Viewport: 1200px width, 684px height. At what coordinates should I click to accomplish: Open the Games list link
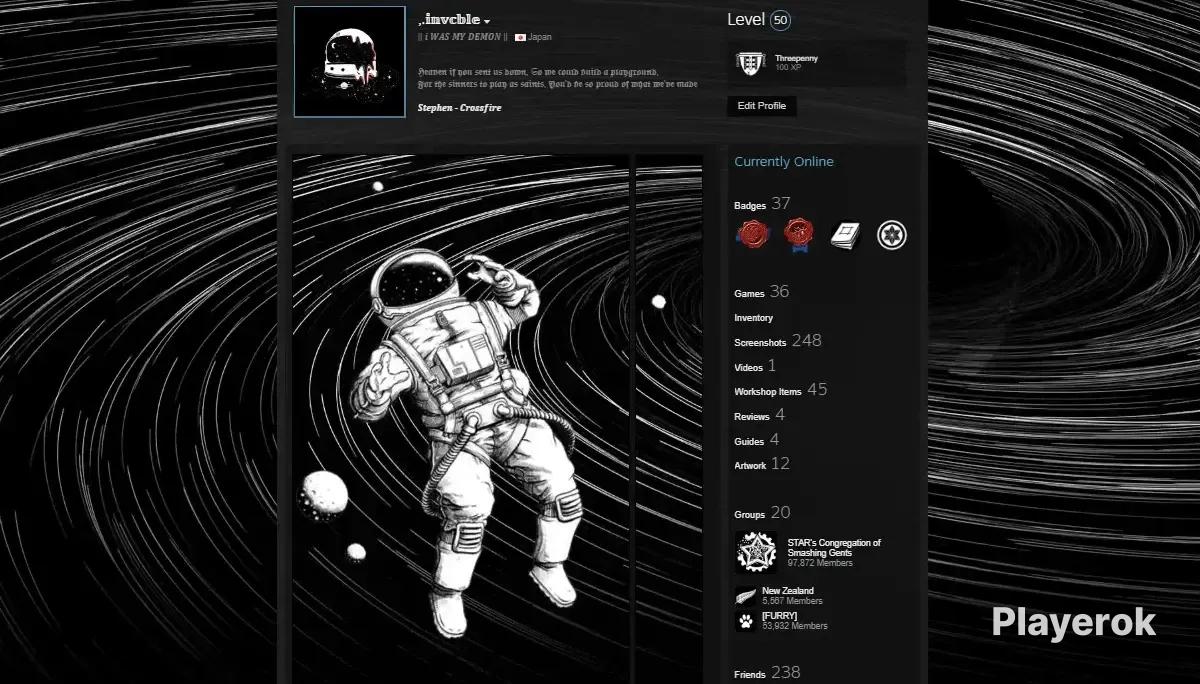pyautogui.click(x=749, y=294)
